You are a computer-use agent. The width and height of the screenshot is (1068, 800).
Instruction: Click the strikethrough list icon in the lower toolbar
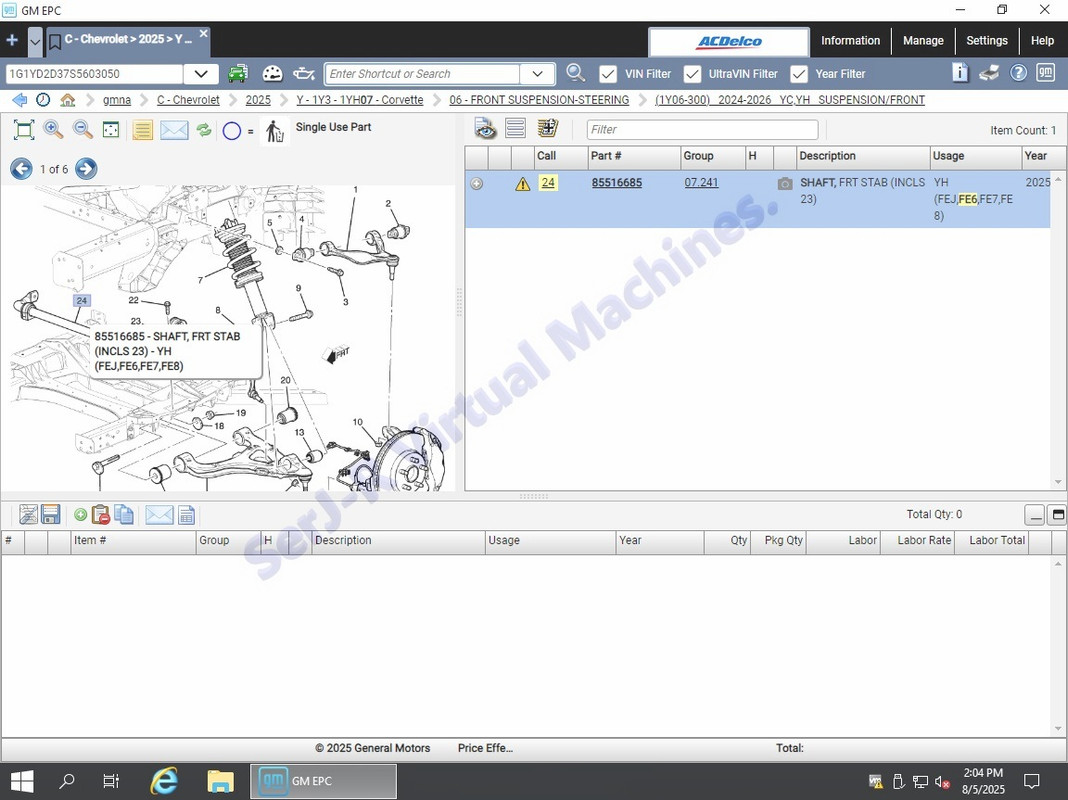pos(28,514)
